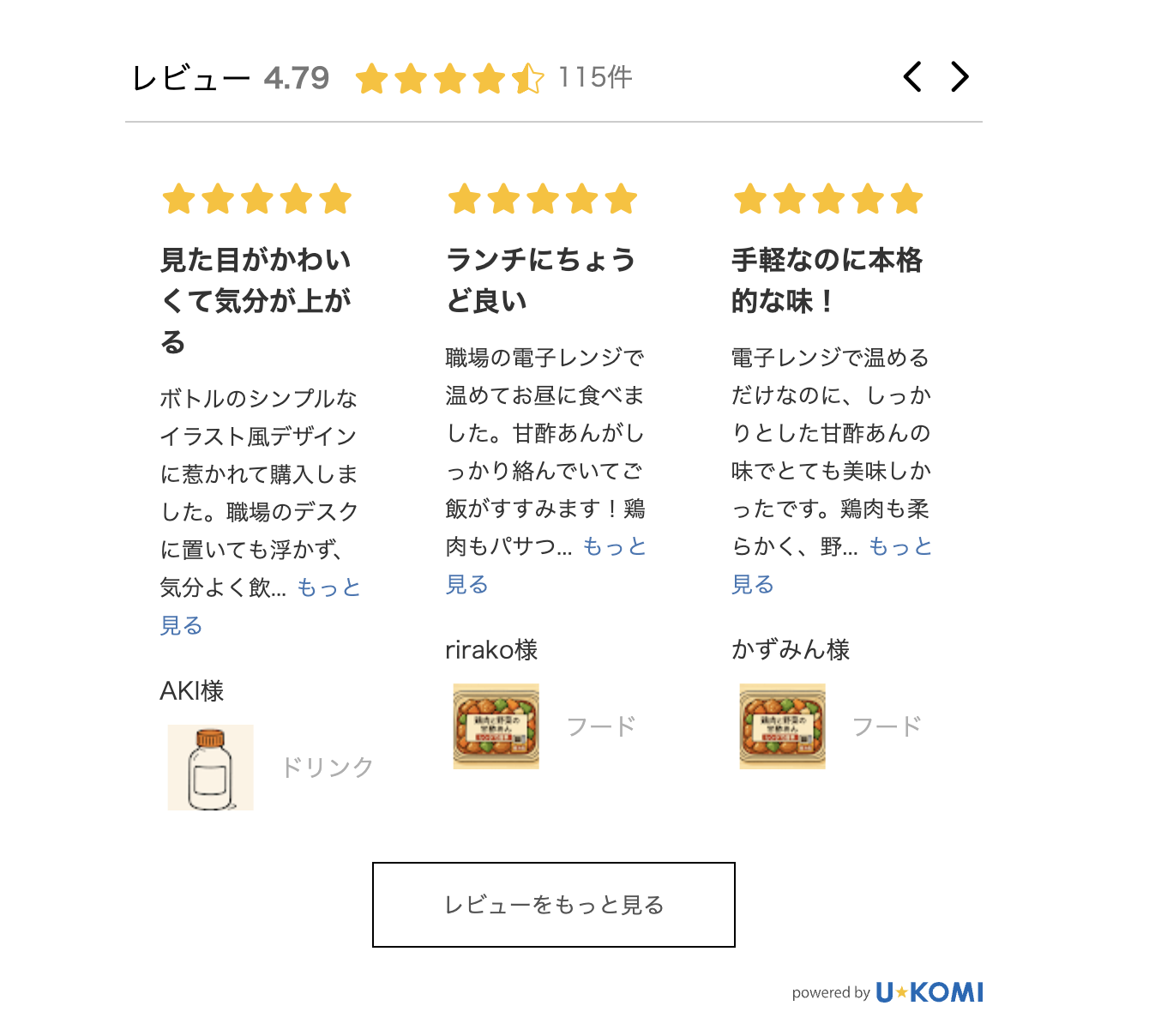Image resolution: width=1149 pixels, height=1036 pixels.
Task: Click the ドリンク category label
Action: (x=328, y=768)
